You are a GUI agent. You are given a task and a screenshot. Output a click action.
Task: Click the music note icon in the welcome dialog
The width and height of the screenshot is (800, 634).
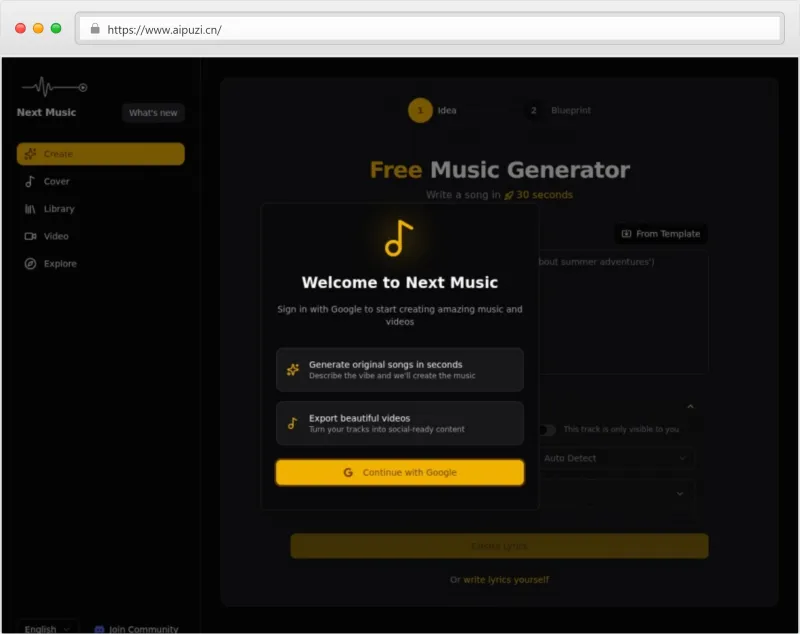pyautogui.click(x=397, y=238)
